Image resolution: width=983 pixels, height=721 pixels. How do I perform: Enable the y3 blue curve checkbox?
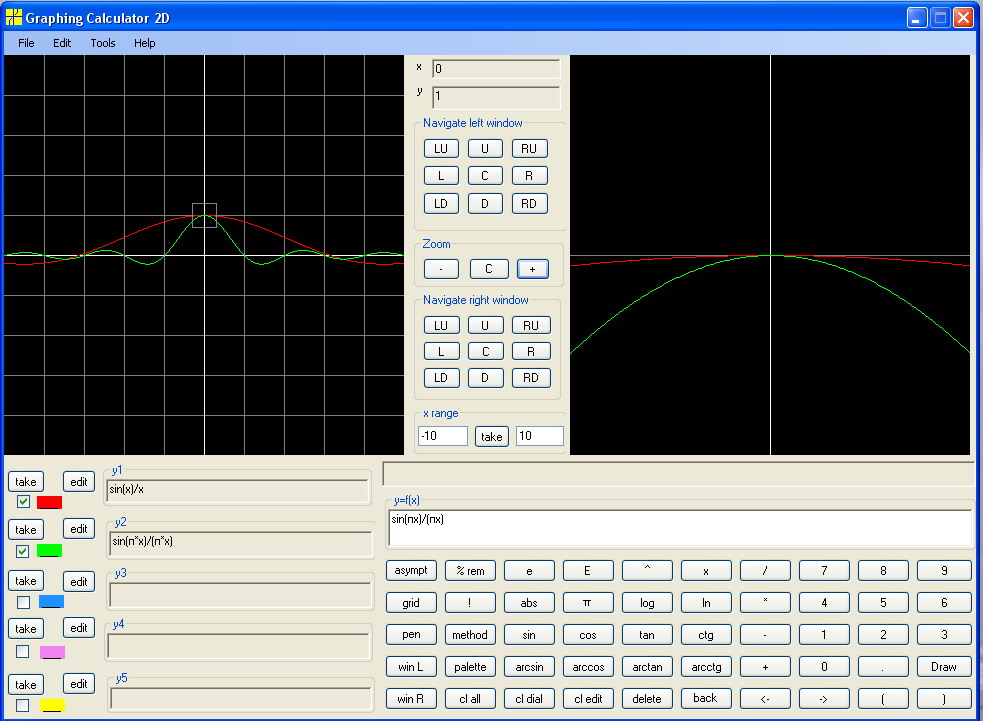[23, 602]
